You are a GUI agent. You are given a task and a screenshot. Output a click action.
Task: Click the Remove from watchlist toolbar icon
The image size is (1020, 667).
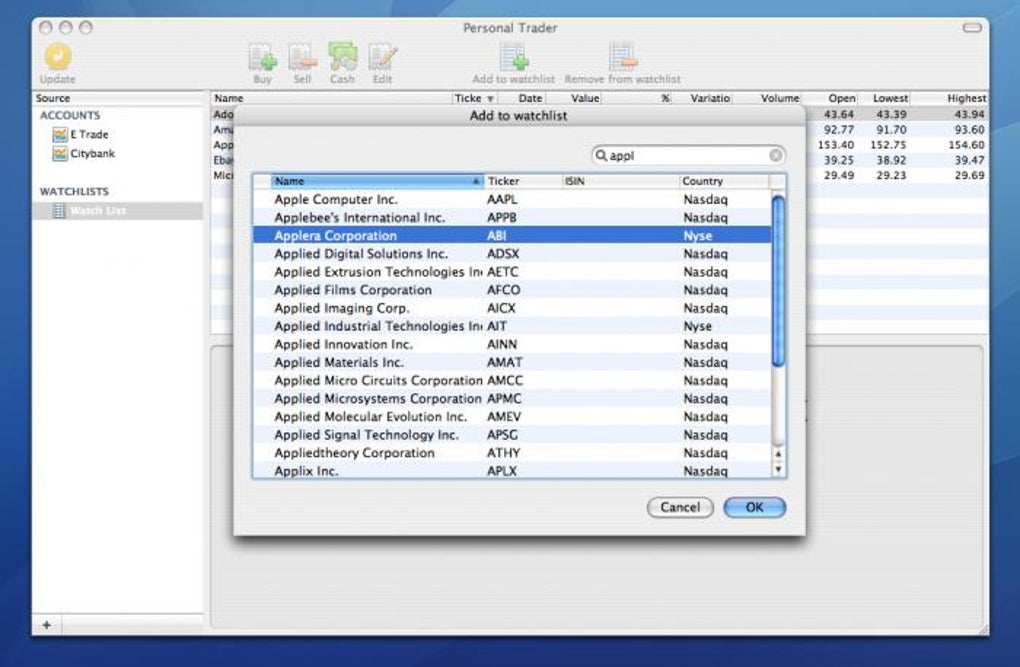tap(623, 57)
